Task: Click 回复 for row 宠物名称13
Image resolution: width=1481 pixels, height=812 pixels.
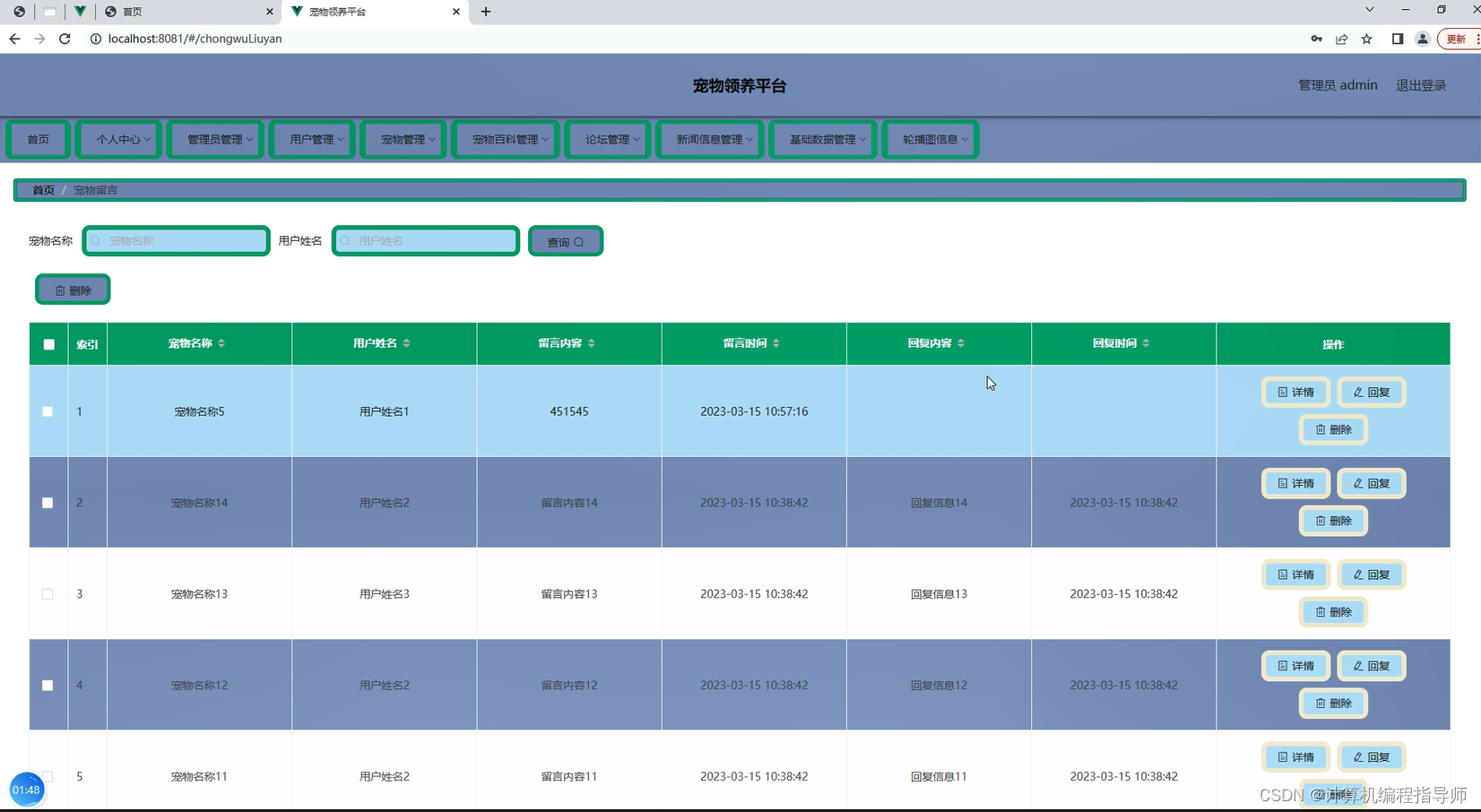Action: click(x=1372, y=575)
